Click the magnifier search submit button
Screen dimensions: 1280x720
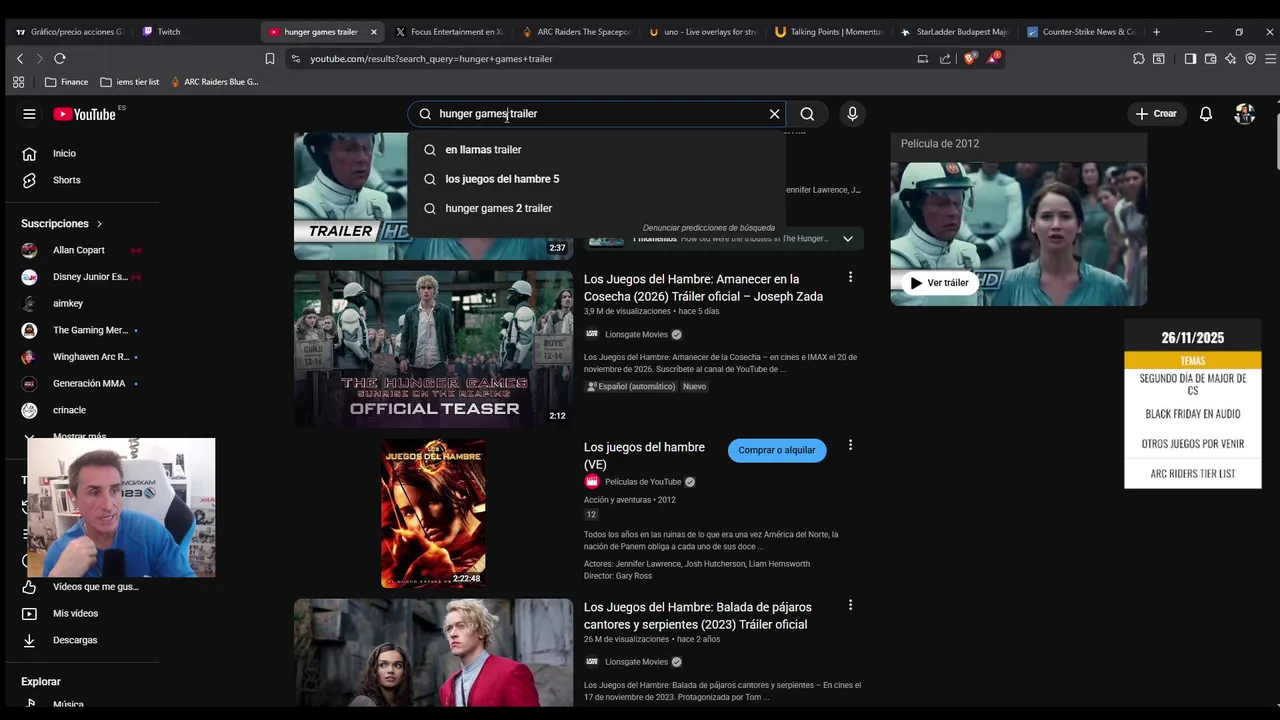807,114
